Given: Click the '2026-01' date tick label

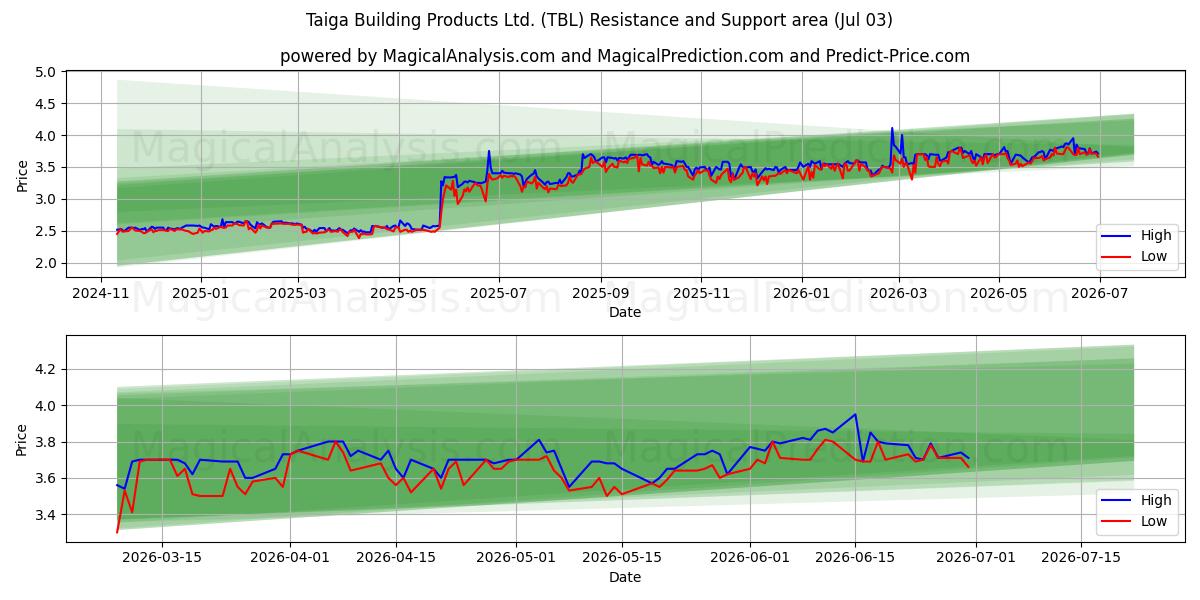Looking at the screenshot, I should tap(801, 293).
